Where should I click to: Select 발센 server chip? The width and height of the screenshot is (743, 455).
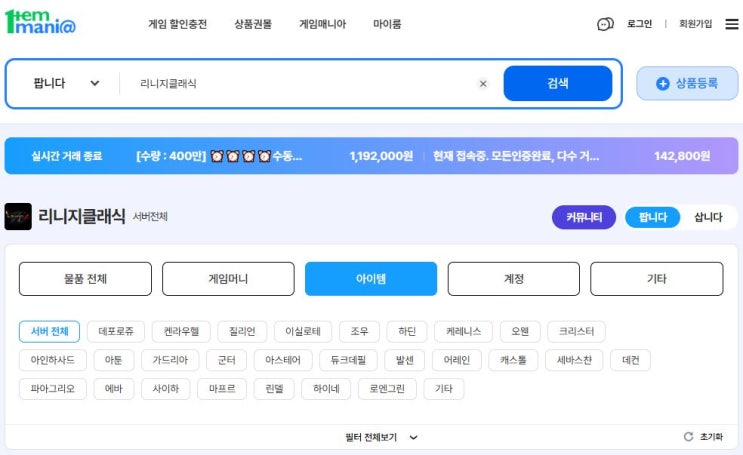coord(405,360)
